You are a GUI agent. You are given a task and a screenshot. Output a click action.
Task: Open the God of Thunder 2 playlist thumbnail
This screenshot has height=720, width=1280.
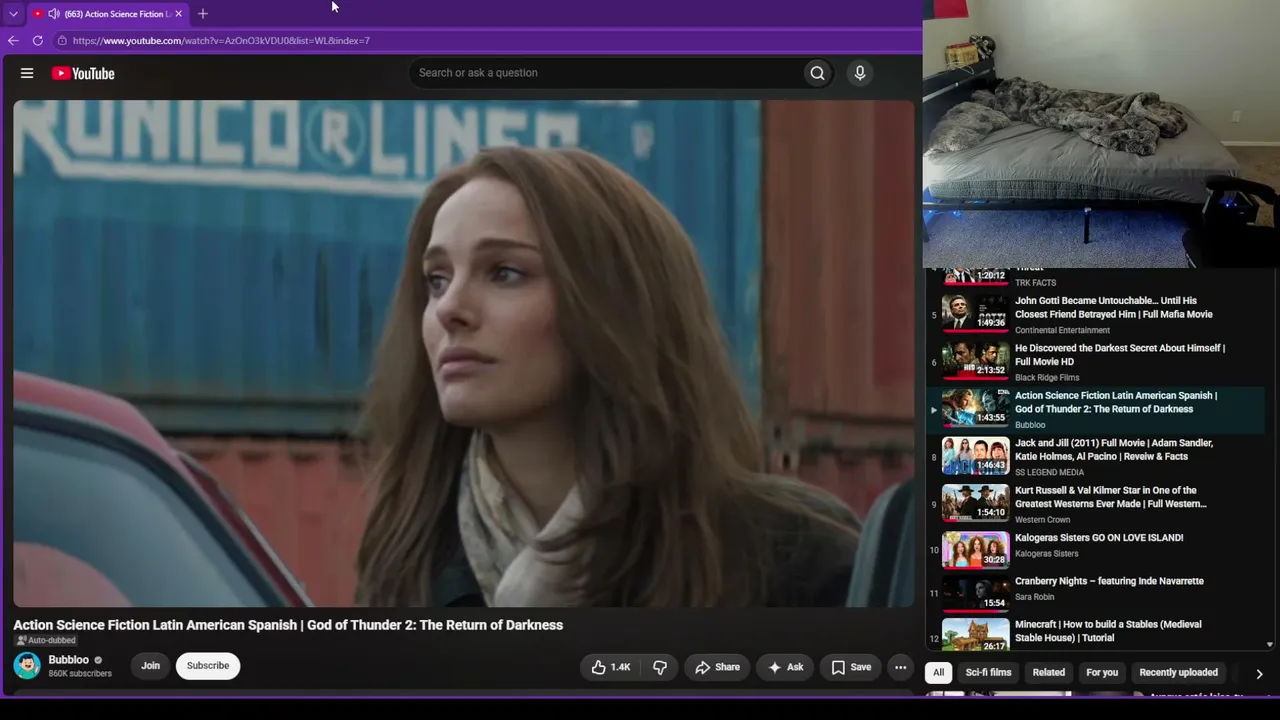pos(975,408)
